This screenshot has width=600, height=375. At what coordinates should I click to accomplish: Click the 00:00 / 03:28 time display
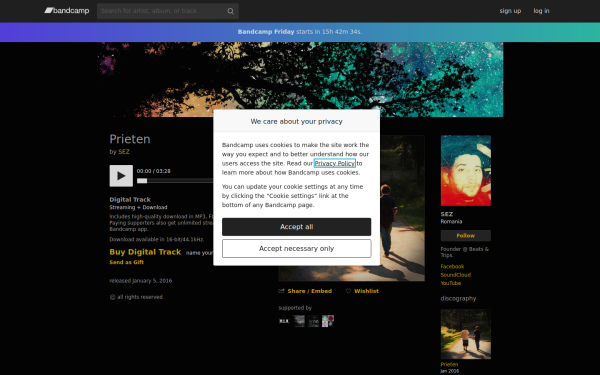(x=154, y=171)
